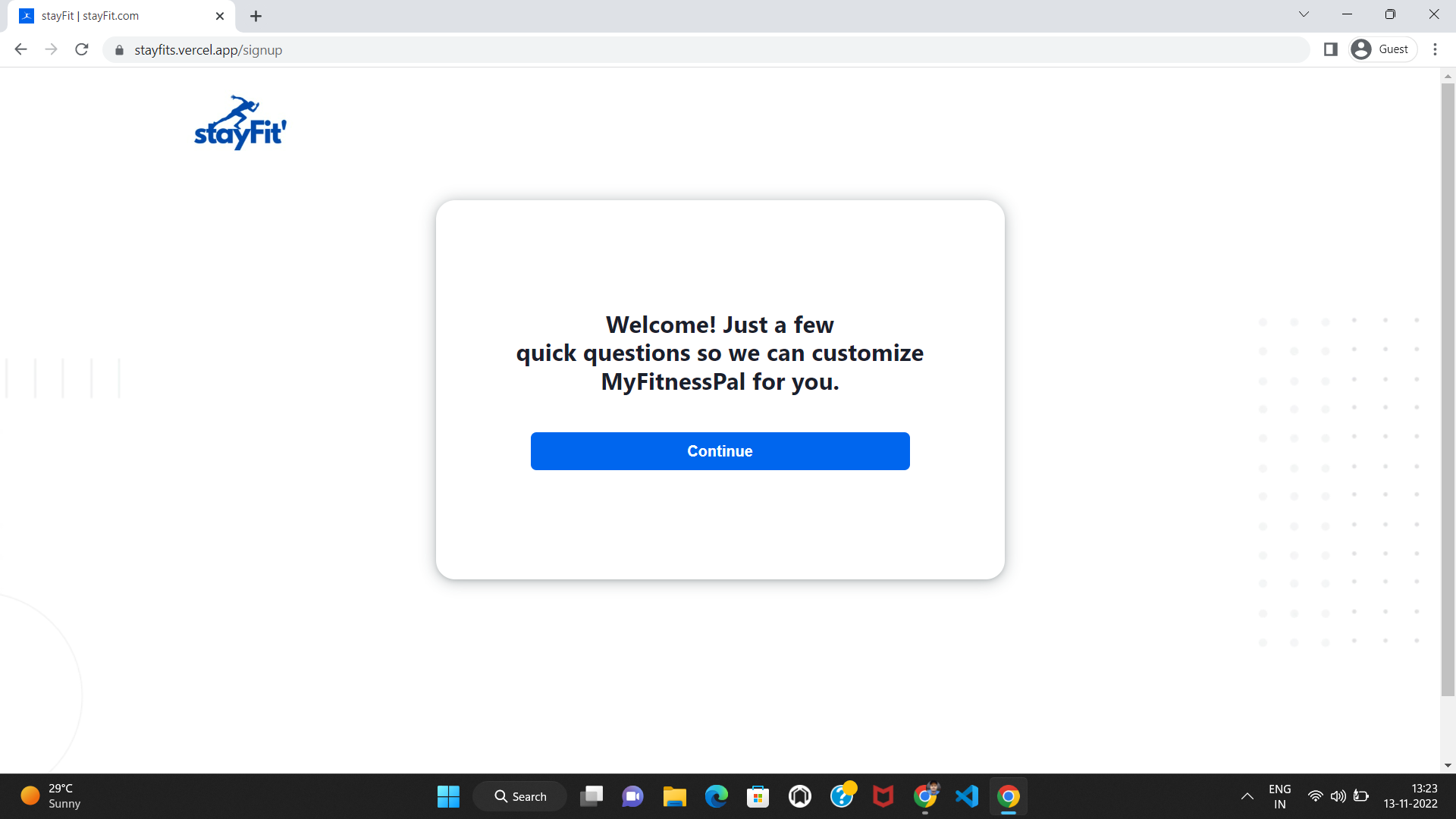Reload the page with refresh icon
1456x819 pixels.
82,49
